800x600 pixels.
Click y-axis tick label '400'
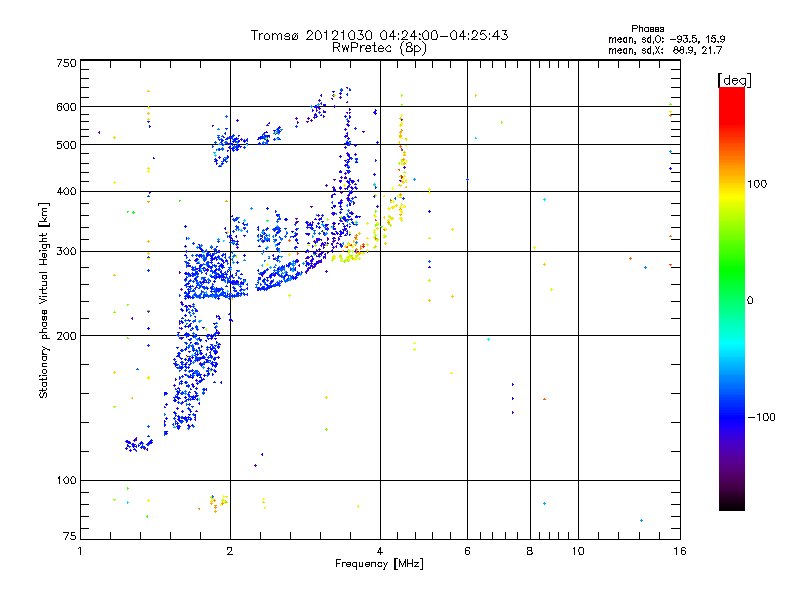(x=67, y=191)
